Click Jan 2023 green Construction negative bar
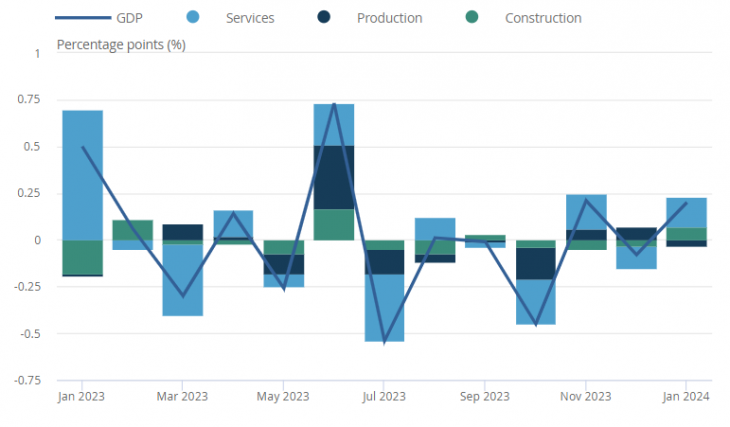Image resolution: width=730 pixels, height=427 pixels. [83, 258]
